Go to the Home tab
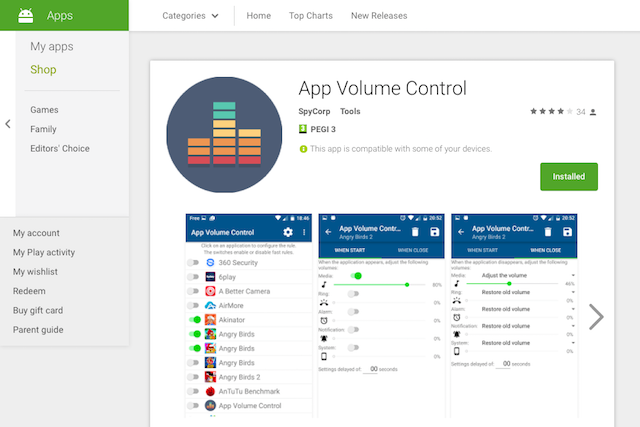 (258, 16)
